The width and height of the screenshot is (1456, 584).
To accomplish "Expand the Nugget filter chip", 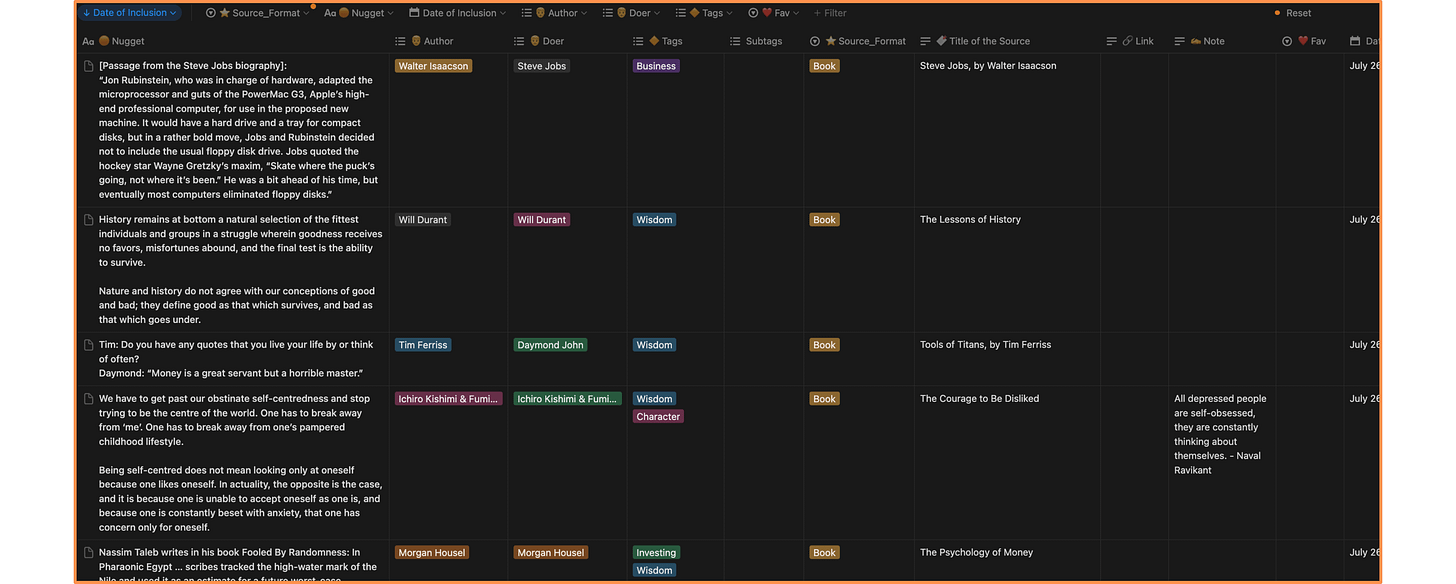I will point(359,13).
